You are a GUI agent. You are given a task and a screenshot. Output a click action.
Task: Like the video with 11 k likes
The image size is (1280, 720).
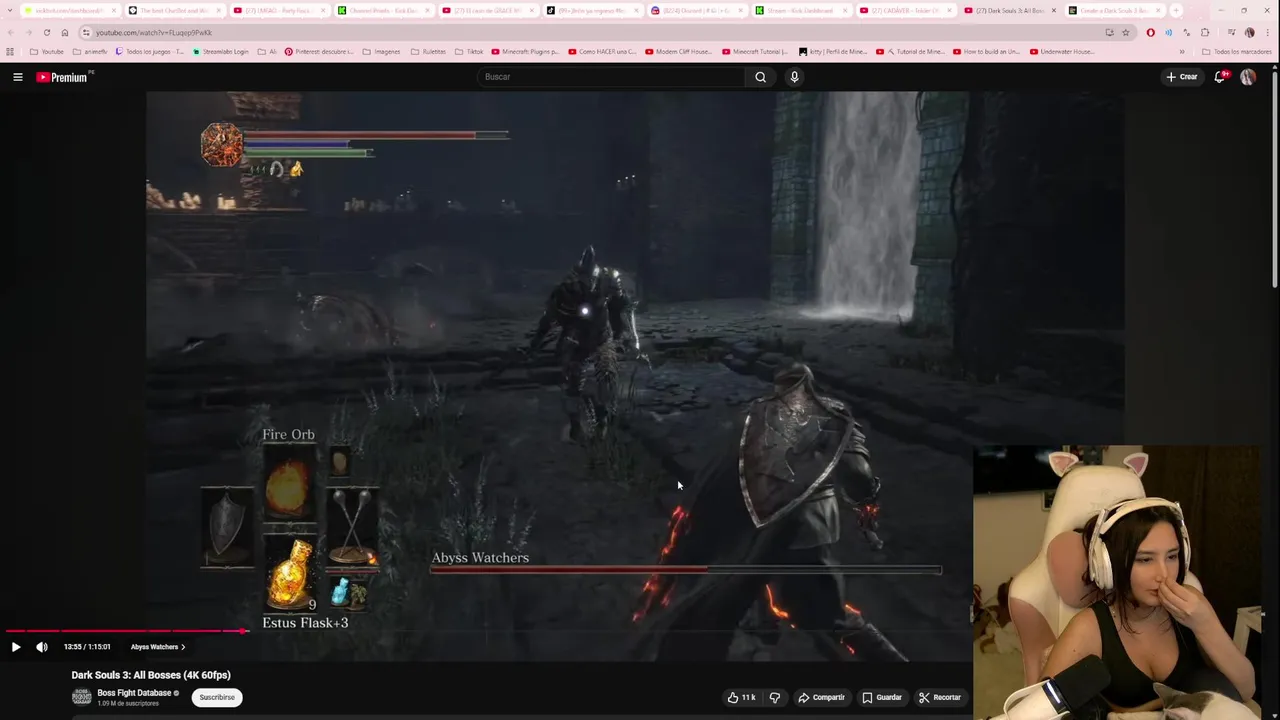[x=741, y=697]
